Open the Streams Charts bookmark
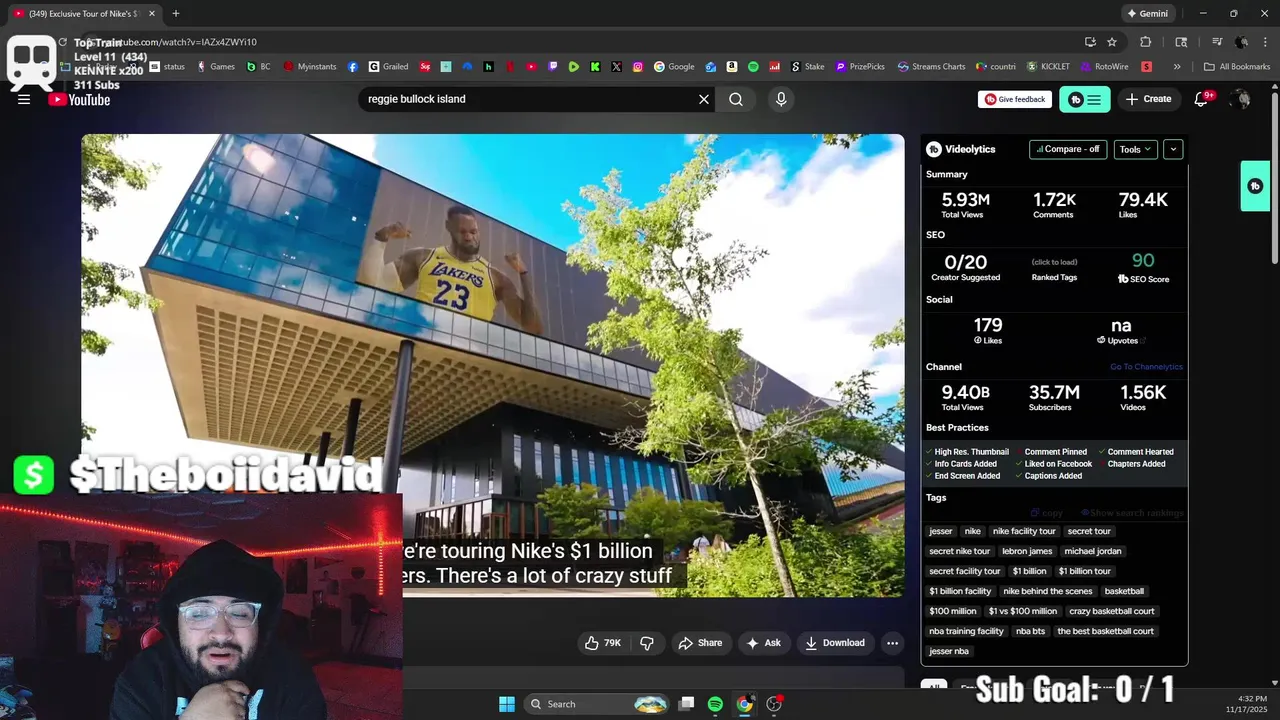This screenshot has height=720, width=1280. (x=932, y=67)
